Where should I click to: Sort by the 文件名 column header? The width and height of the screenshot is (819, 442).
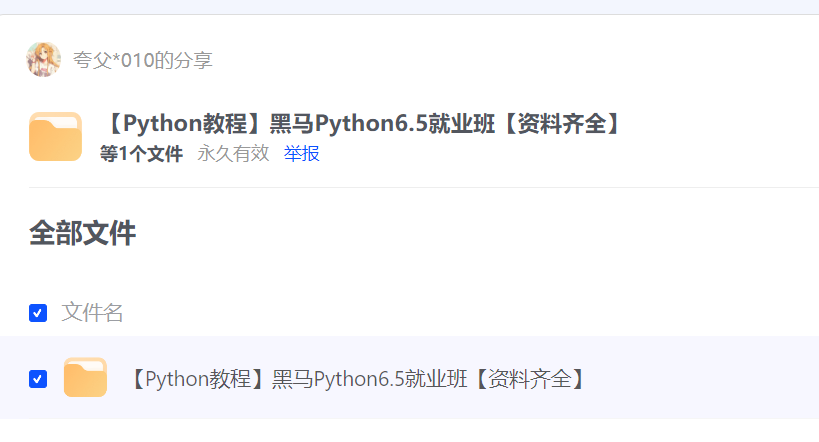(x=92, y=312)
